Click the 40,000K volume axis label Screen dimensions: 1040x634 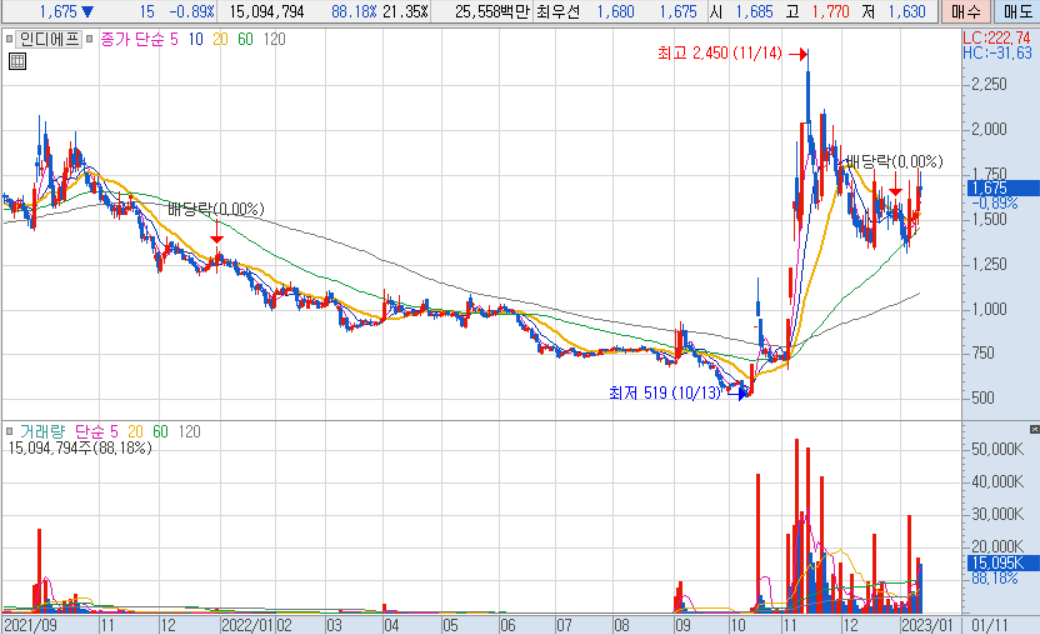pyautogui.click(x=998, y=481)
